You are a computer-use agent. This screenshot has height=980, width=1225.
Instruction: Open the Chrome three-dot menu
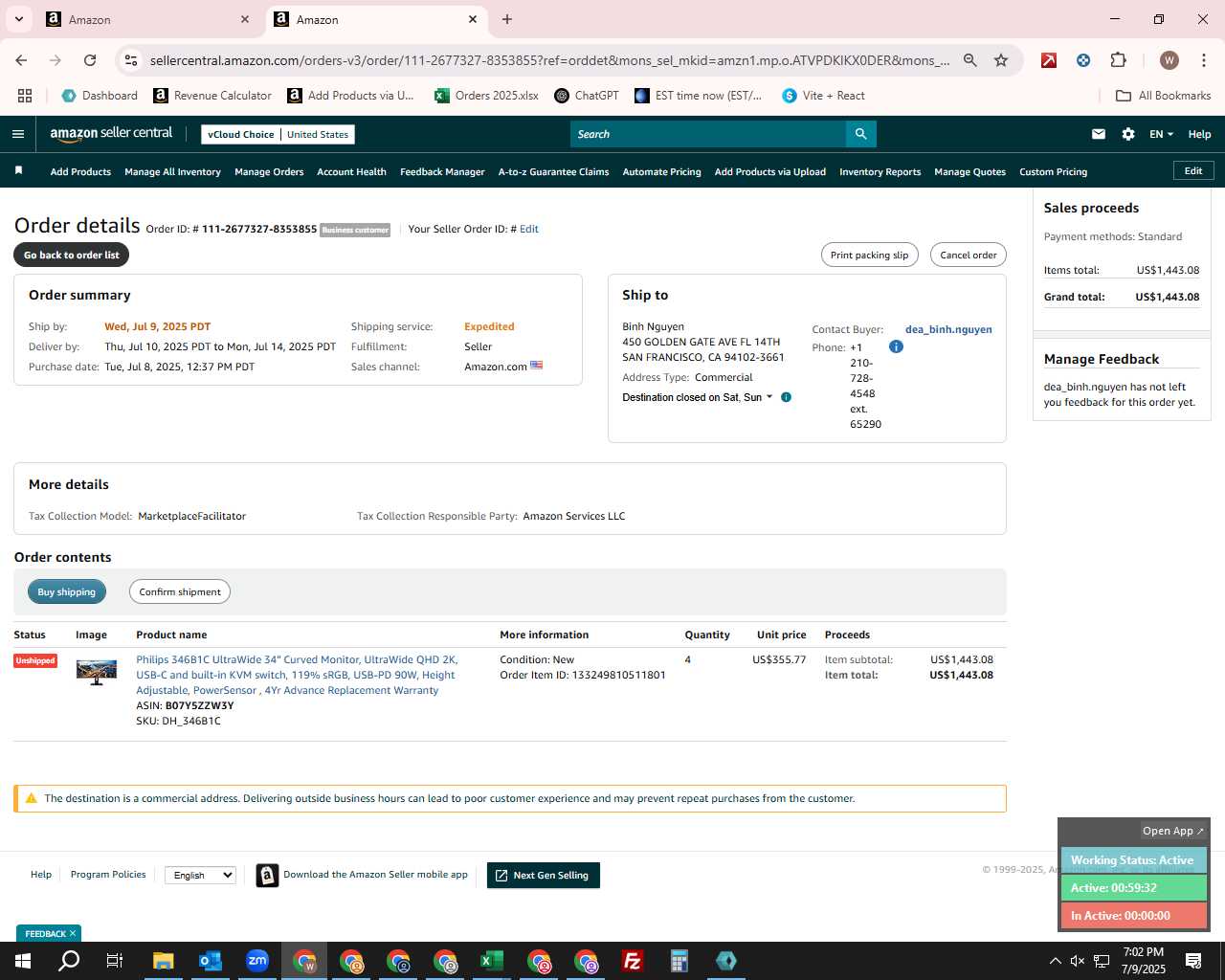(1203, 60)
